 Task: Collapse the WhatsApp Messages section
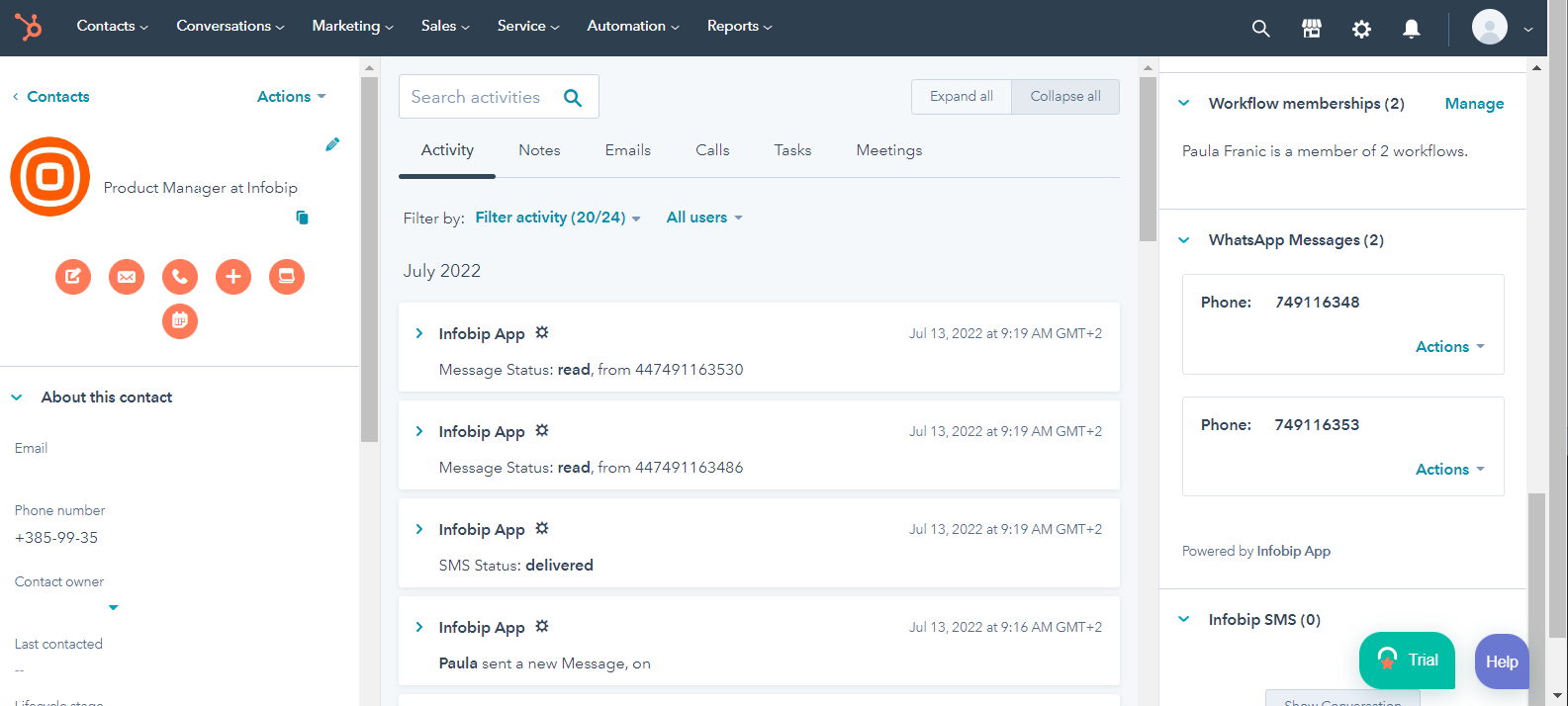[1184, 240]
